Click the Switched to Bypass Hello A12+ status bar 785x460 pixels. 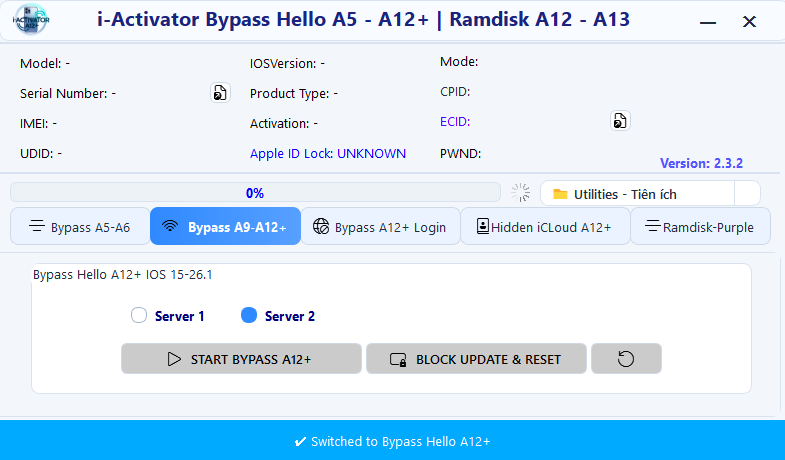click(x=392, y=440)
